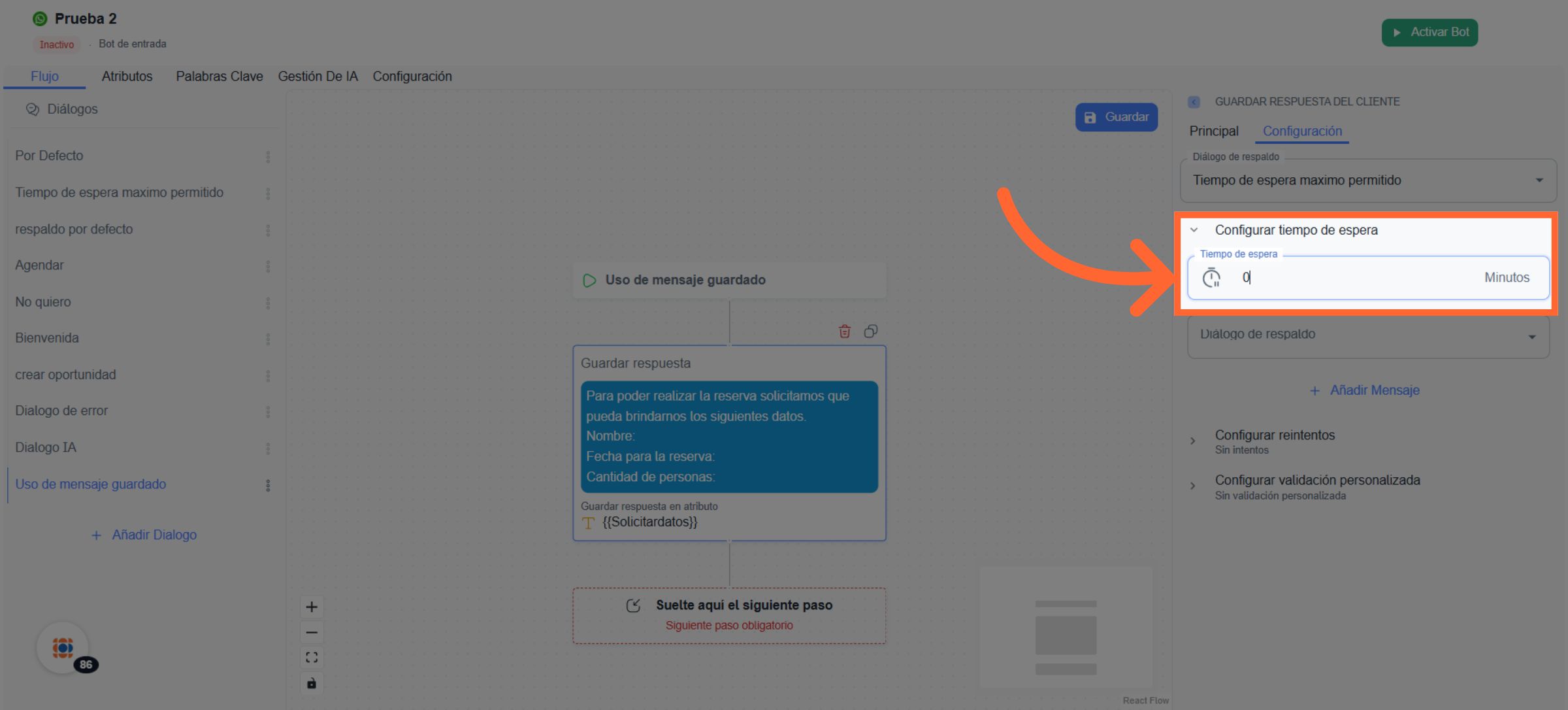Select the Dialogo IA dialog in the list
1568x710 pixels.
click(46, 448)
